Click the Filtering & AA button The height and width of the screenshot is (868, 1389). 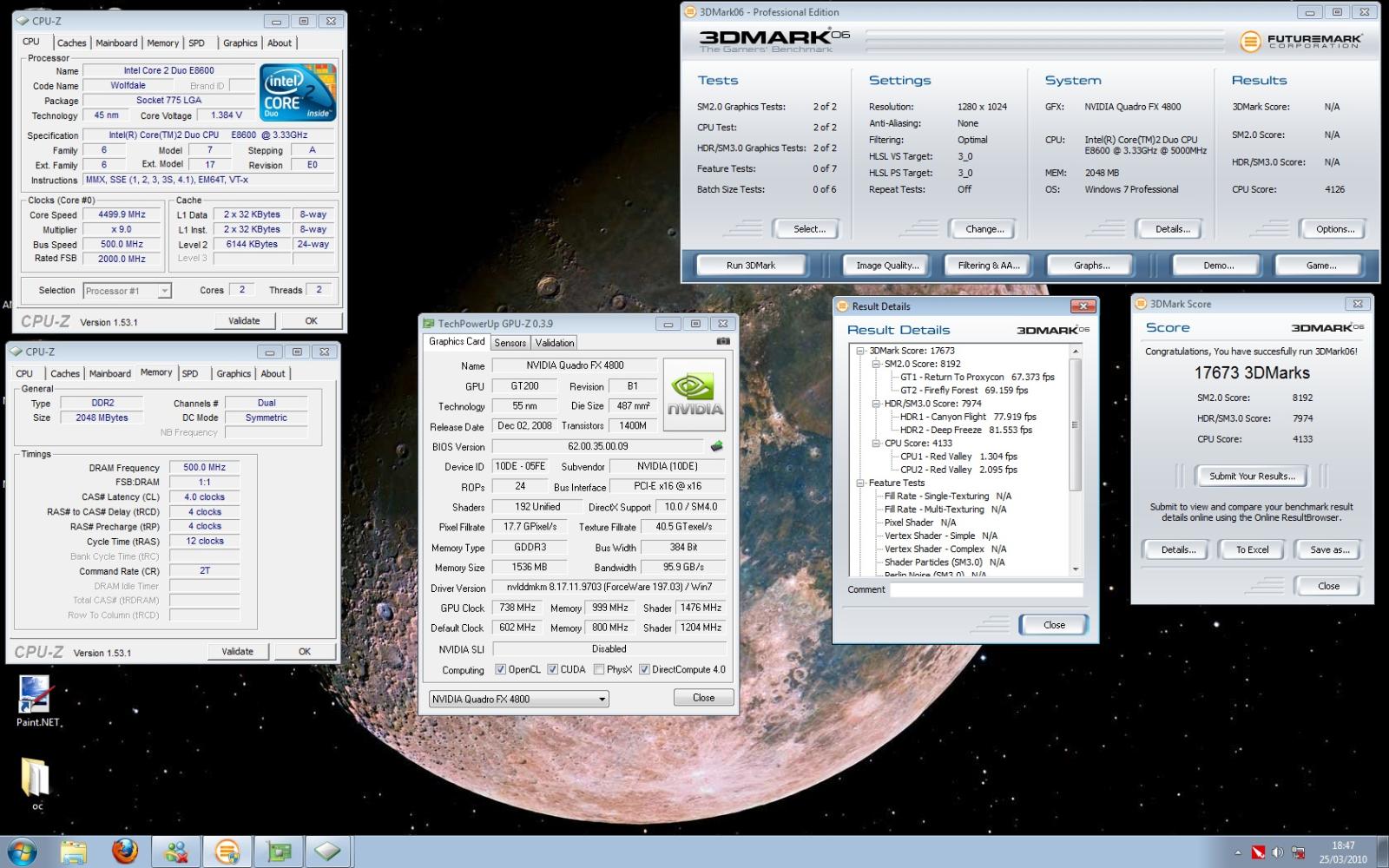pos(989,266)
